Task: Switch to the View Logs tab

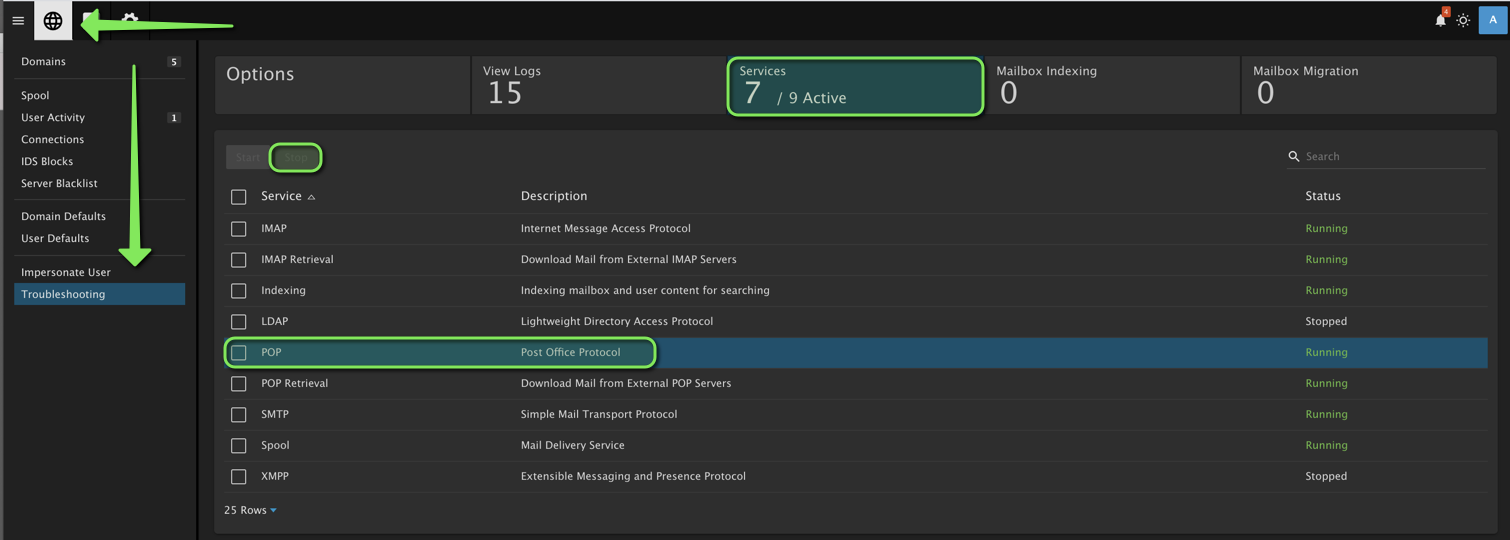Action: click(598, 86)
